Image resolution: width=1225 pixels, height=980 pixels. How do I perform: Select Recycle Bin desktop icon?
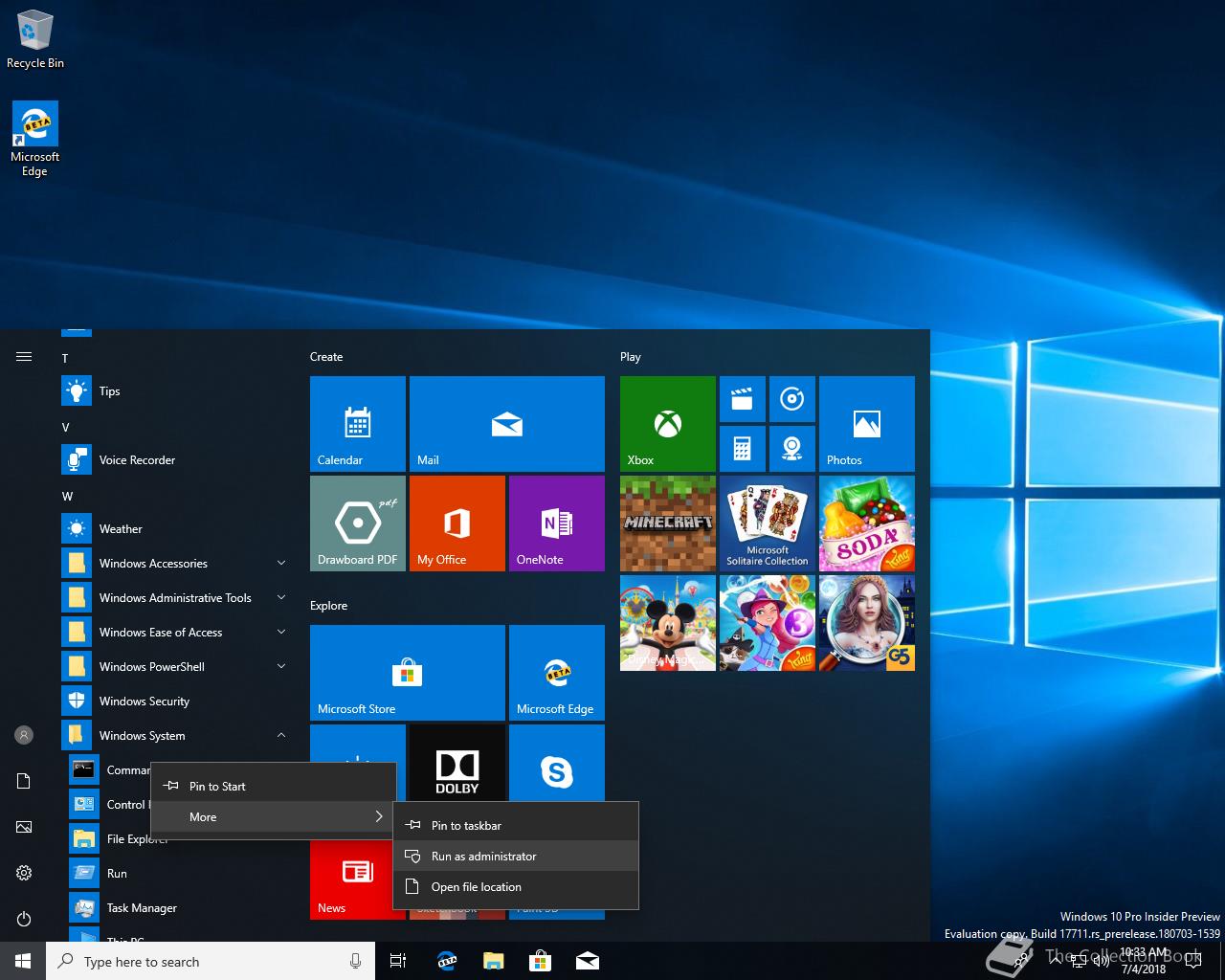(x=35, y=39)
